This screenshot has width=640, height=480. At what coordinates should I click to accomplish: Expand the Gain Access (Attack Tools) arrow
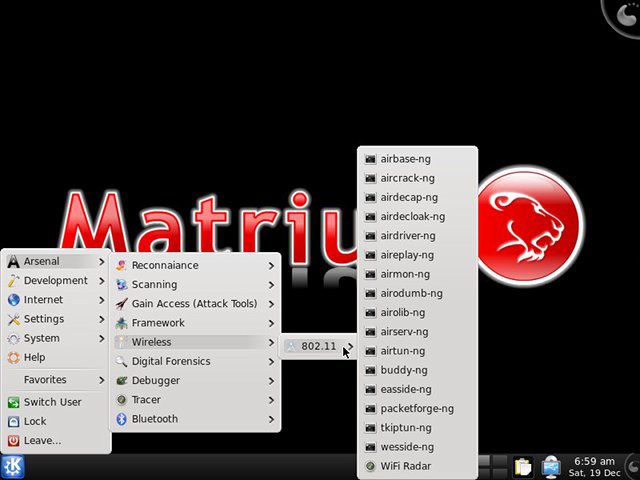click(271, 304)
